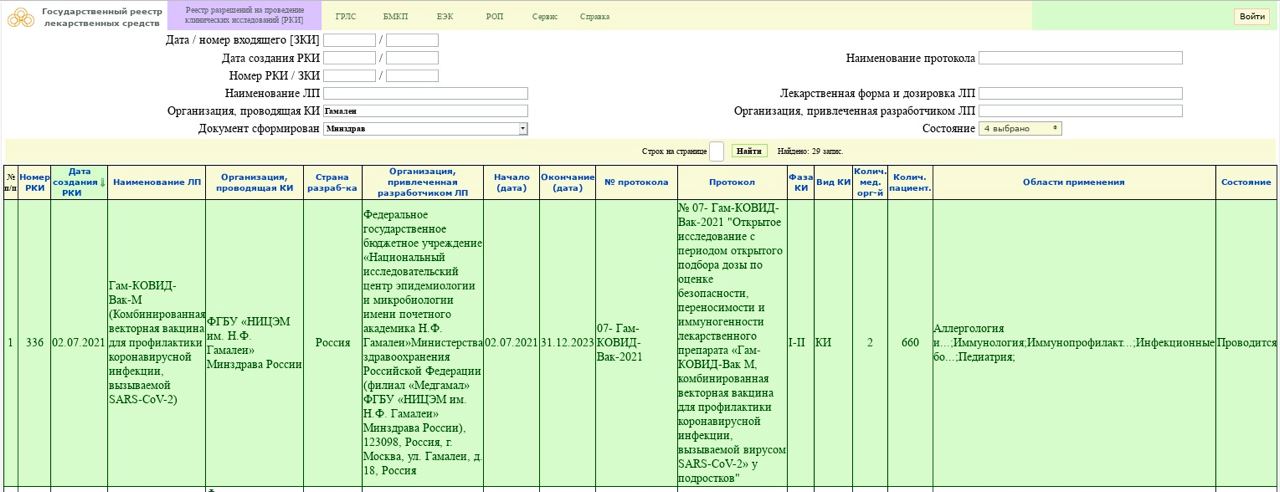Focus the number field of Дата / номер входящего

pos(412,41)
